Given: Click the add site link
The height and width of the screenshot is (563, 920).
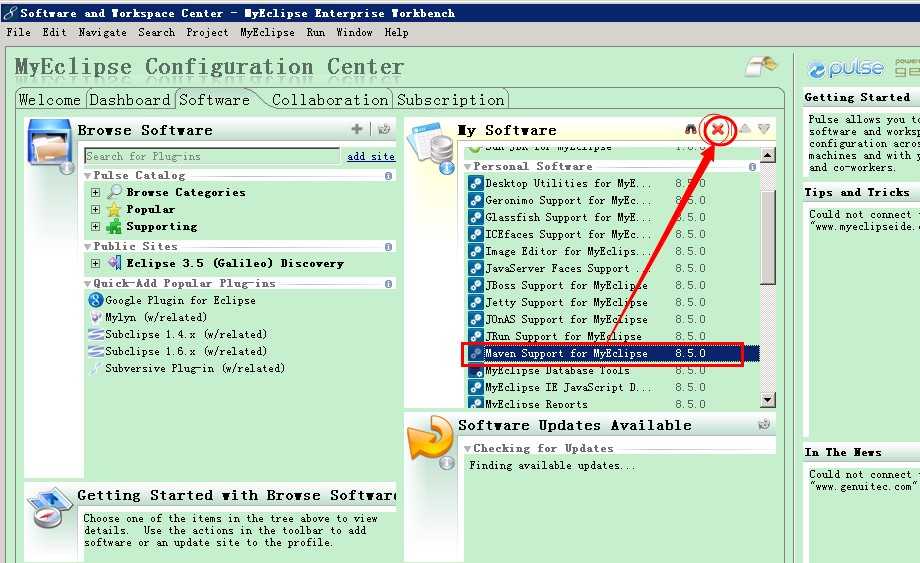Looking at the screenshot, I should click(x=371, y=157).
